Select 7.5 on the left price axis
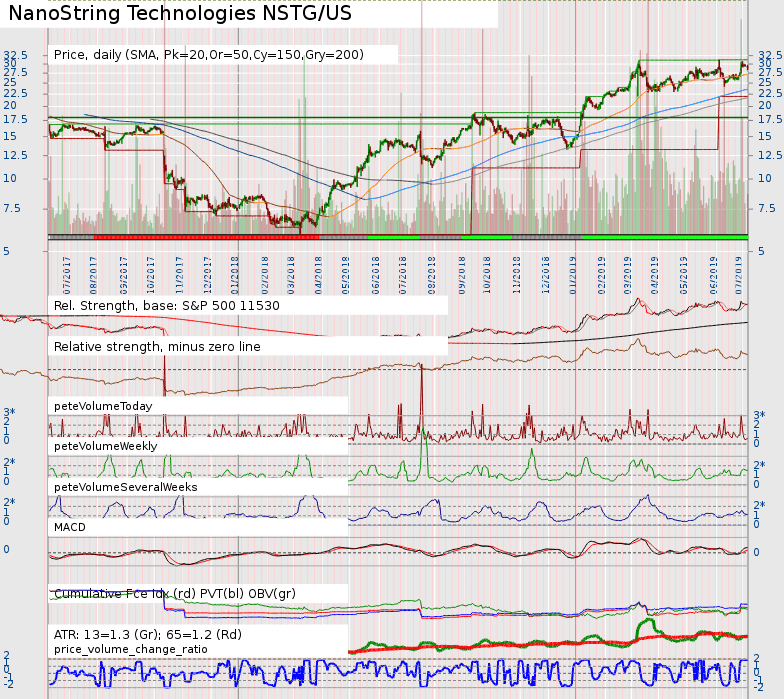Screen dimensions: 784x699 (12, 208)
